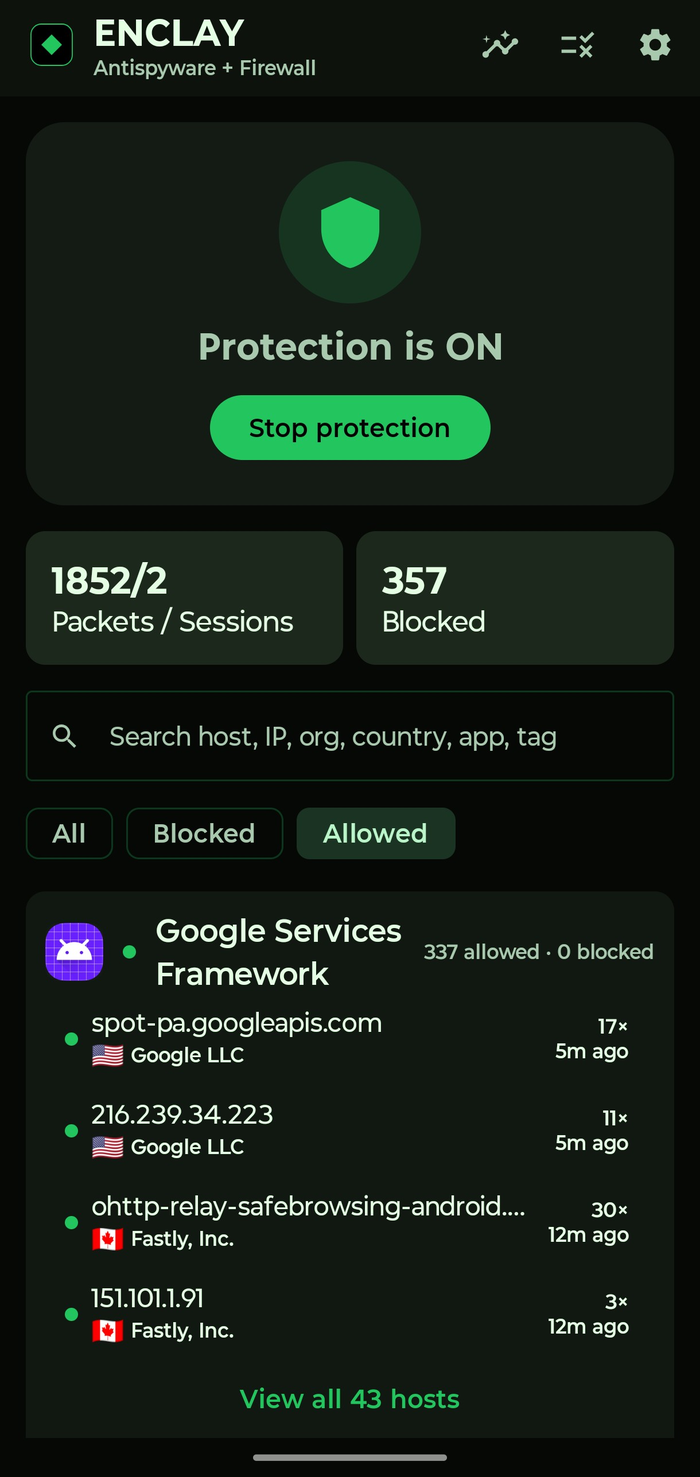Open the Google Services Framework group header
The image size is (700, 1477).
point(350,951)
